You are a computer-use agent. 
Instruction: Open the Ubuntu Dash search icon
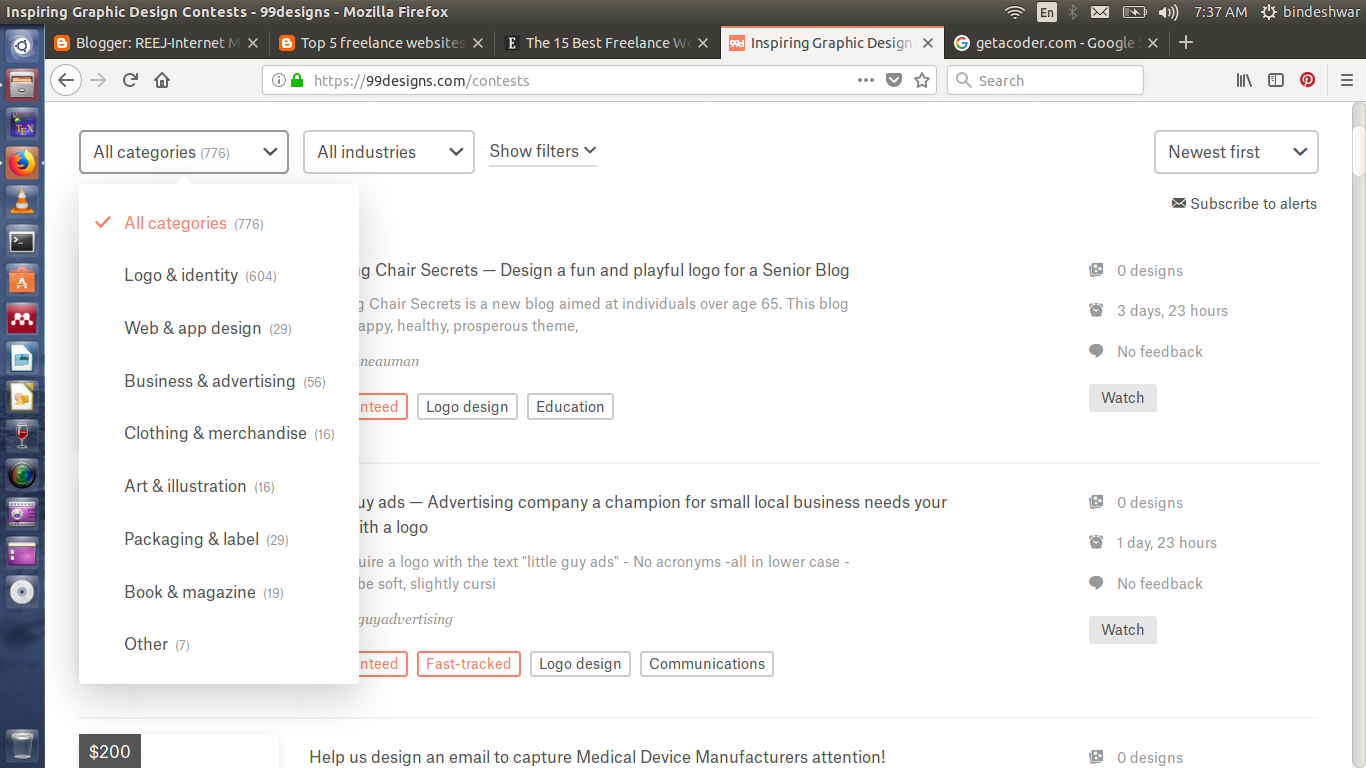pos(22,45)
